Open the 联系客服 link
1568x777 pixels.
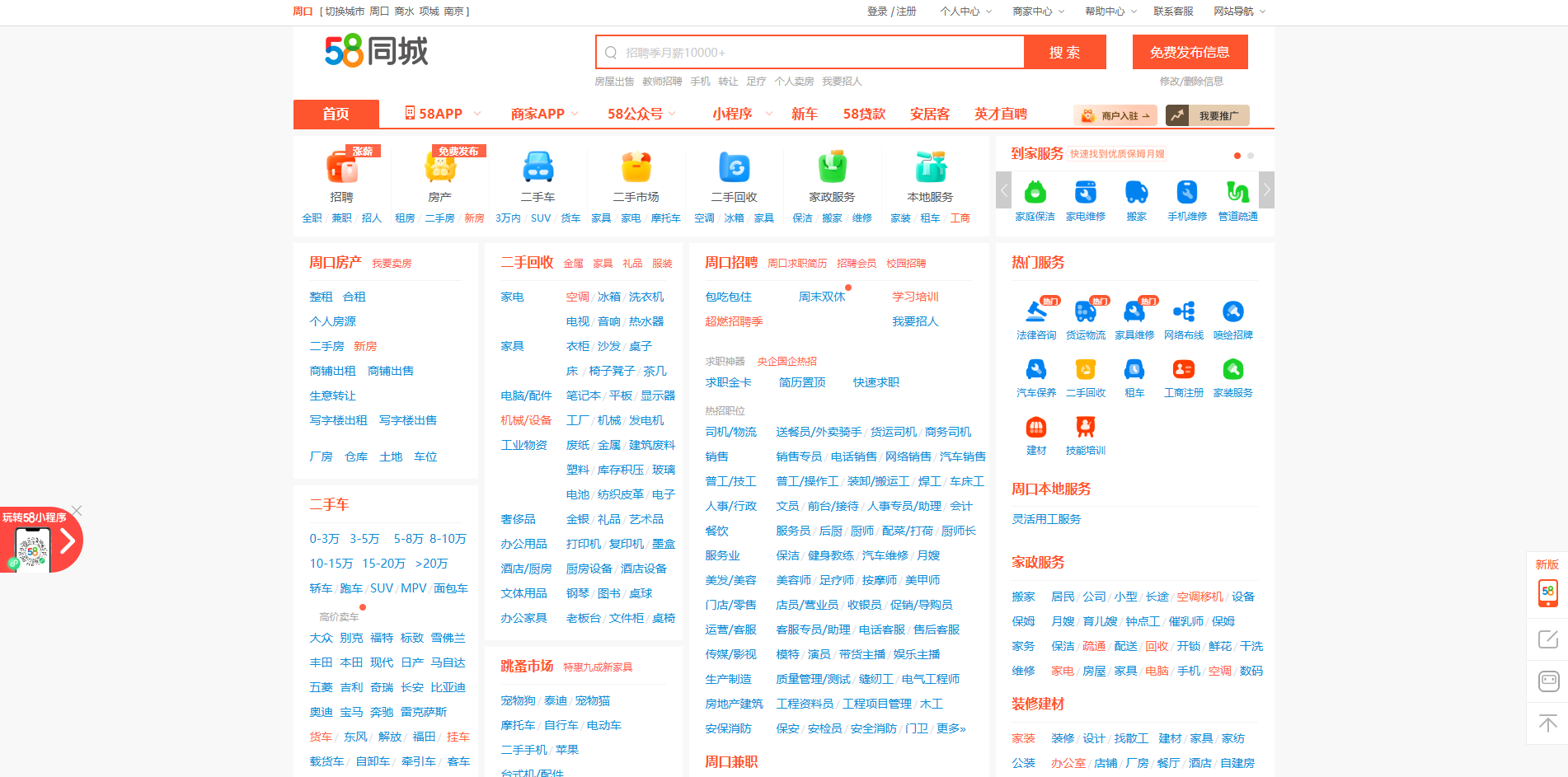click(1173, 12)
